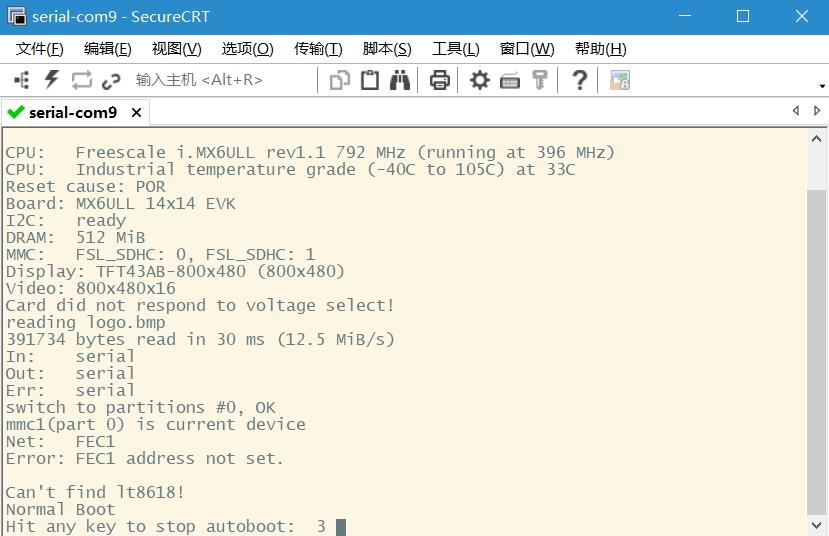Click the Copy icon in toolbar
The width and height of the screenshot is (829, 536).
point(339,80)
